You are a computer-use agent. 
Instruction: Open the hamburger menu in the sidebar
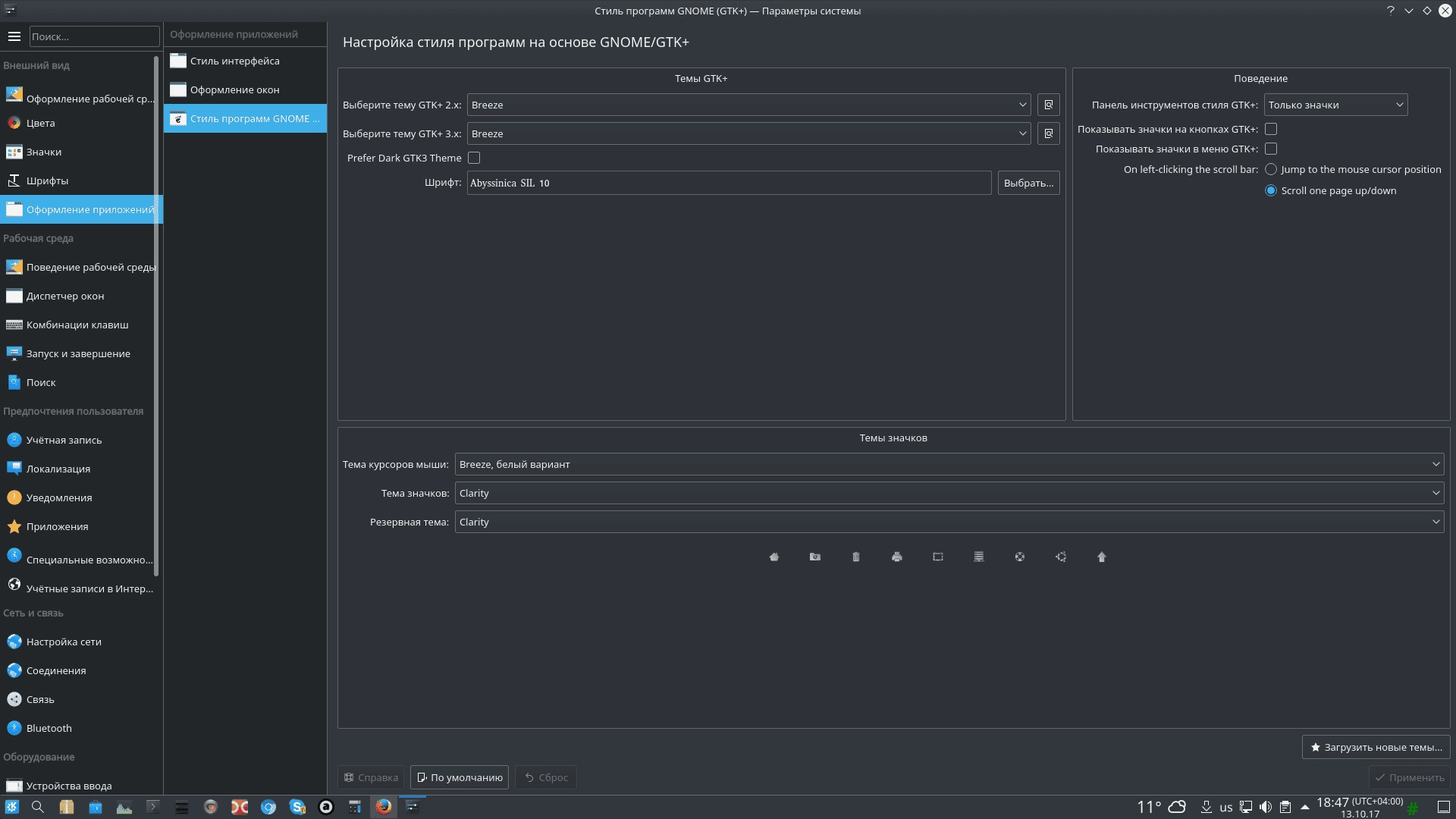click(14, 36)
